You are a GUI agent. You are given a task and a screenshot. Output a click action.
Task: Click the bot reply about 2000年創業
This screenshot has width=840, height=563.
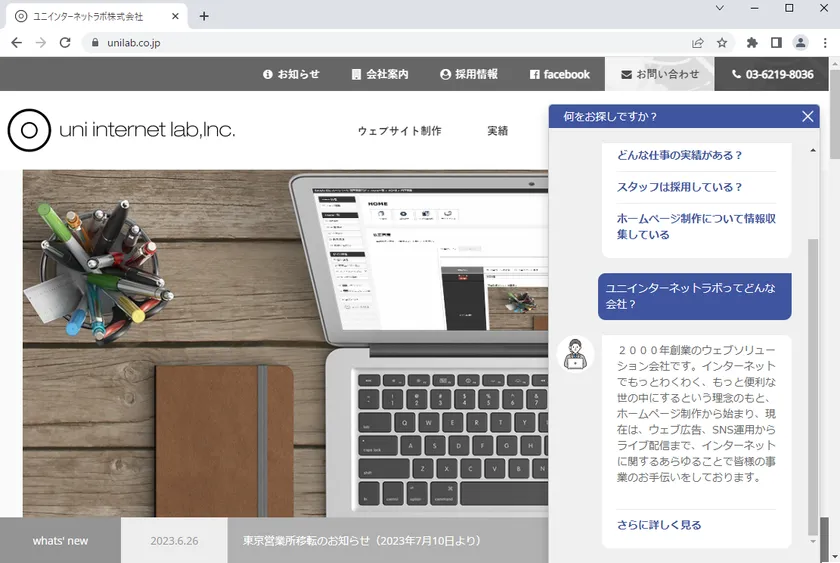tap(696, 414)
